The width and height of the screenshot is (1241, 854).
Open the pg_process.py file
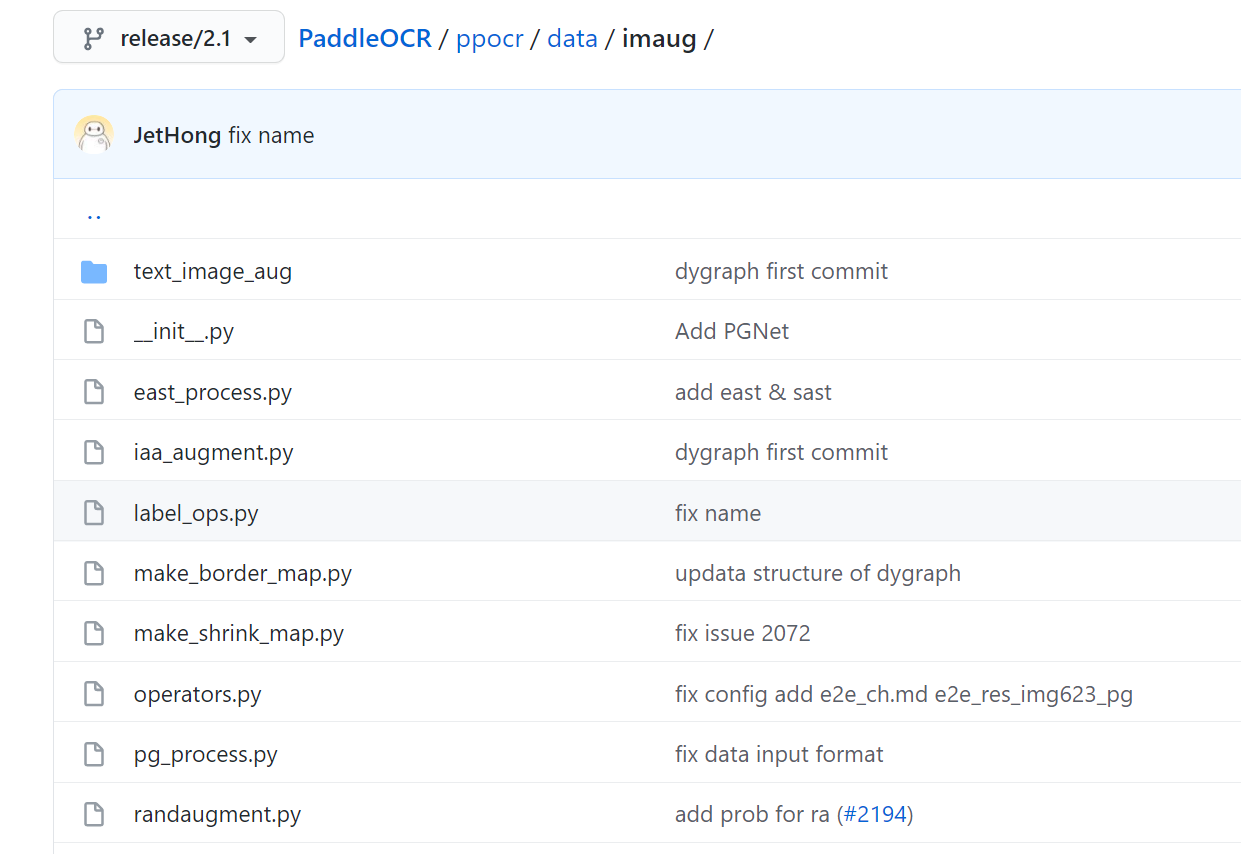point(205,754)
